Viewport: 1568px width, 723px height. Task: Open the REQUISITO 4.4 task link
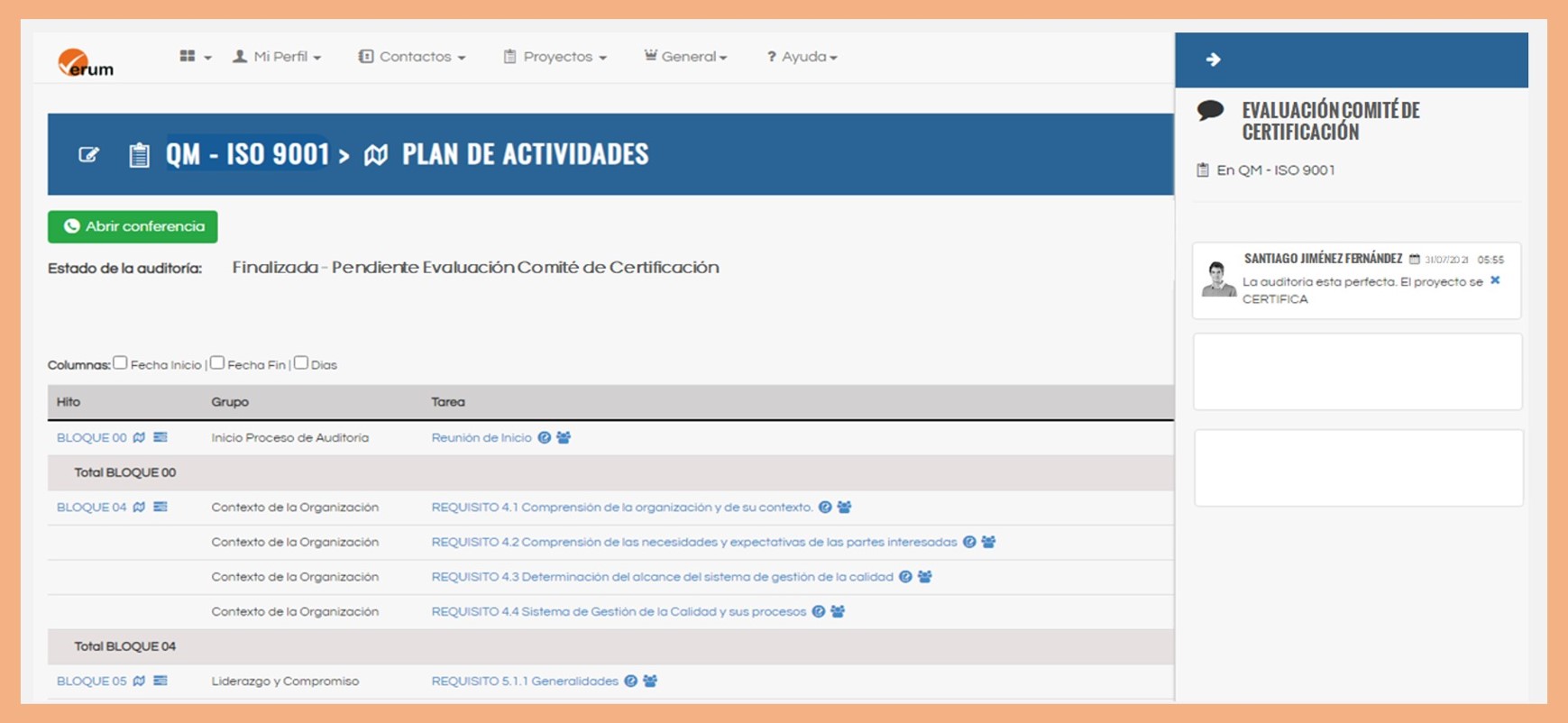[619, 611]
